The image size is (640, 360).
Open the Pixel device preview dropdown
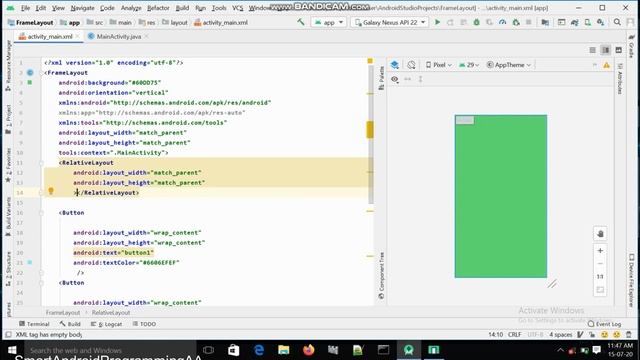pyautogui.click(x=439, y=65)
